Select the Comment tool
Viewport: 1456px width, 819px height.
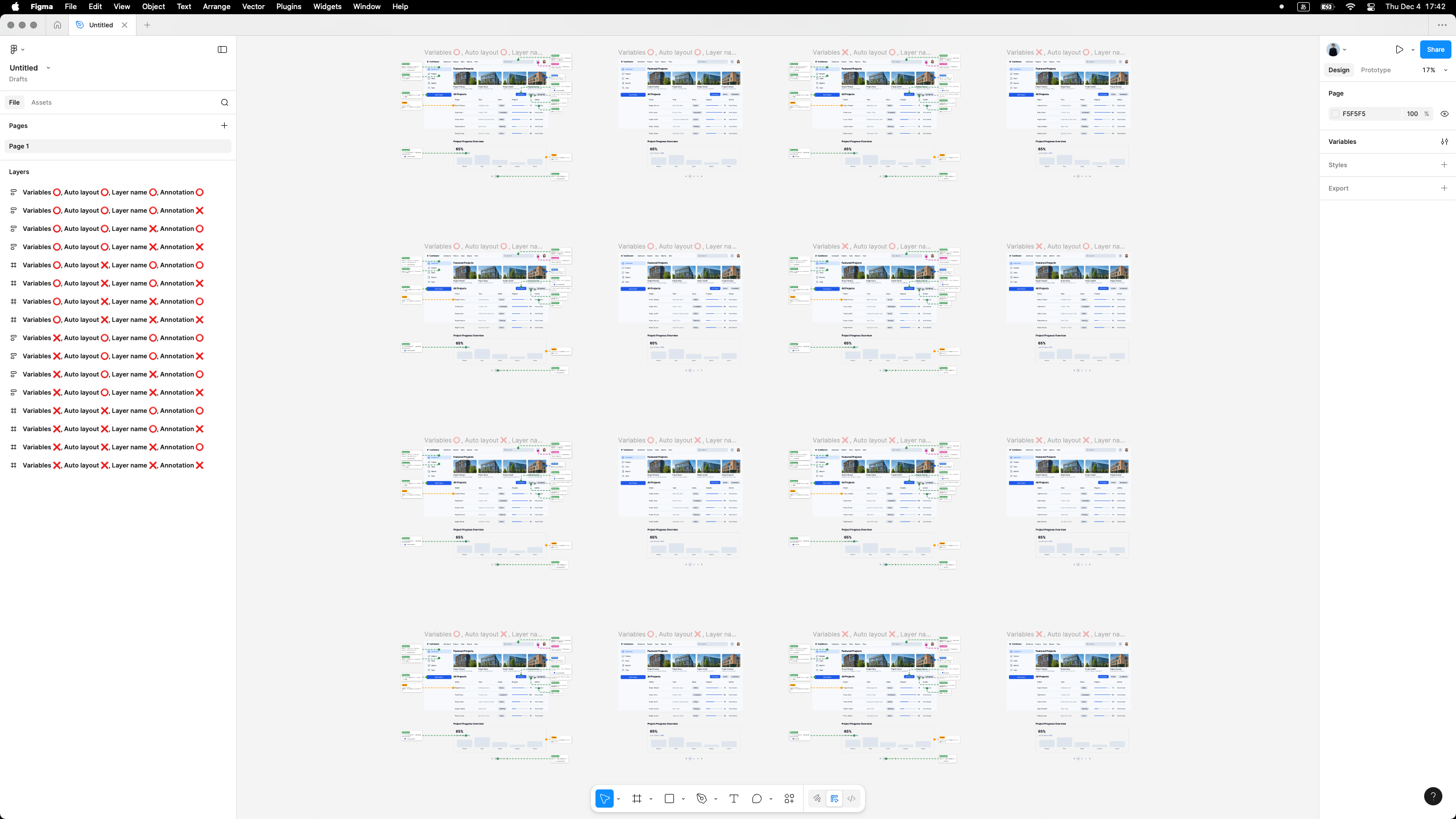click(x=756, y=799)
